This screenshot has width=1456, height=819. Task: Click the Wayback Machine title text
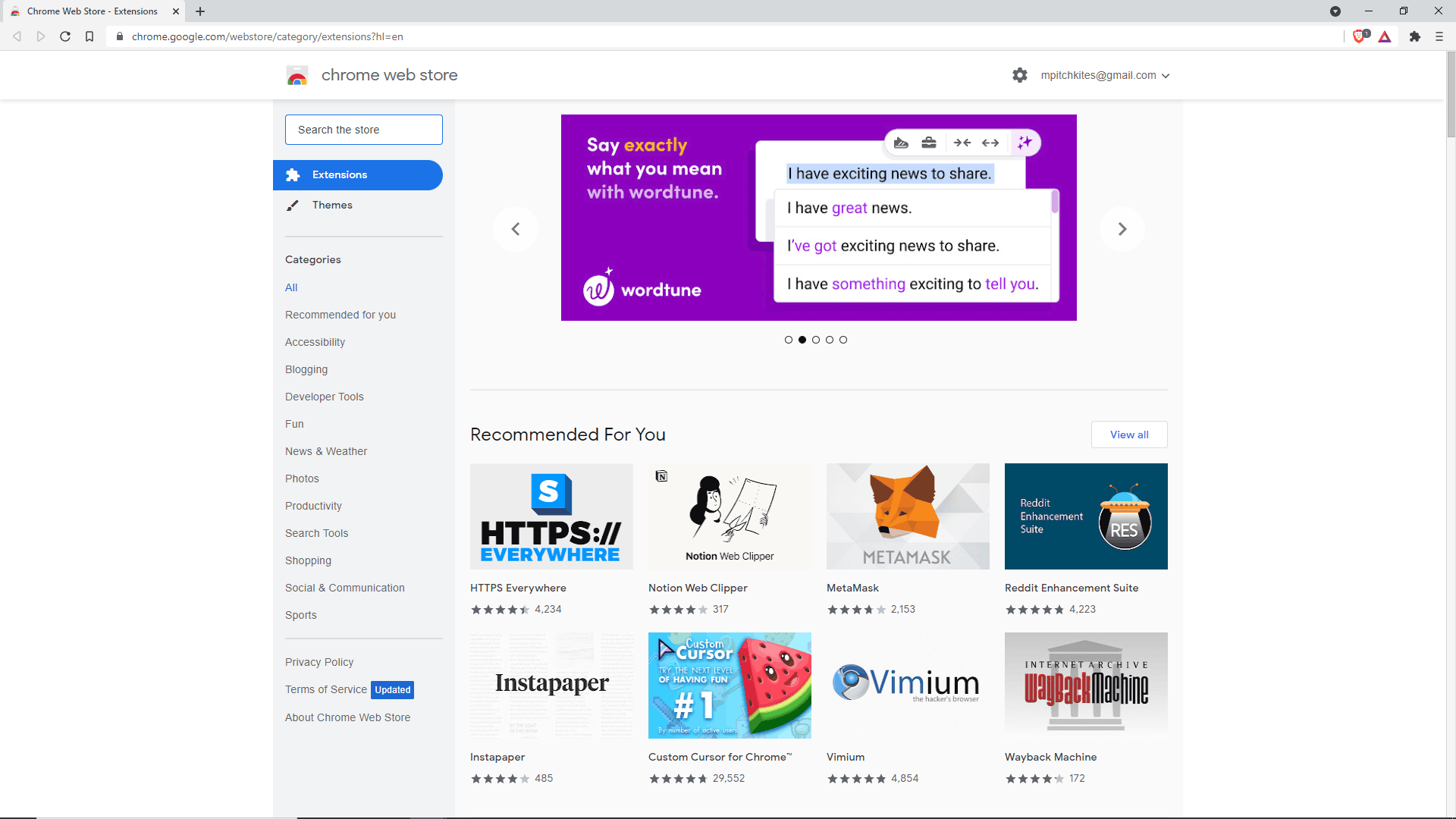coord(1050,757)
